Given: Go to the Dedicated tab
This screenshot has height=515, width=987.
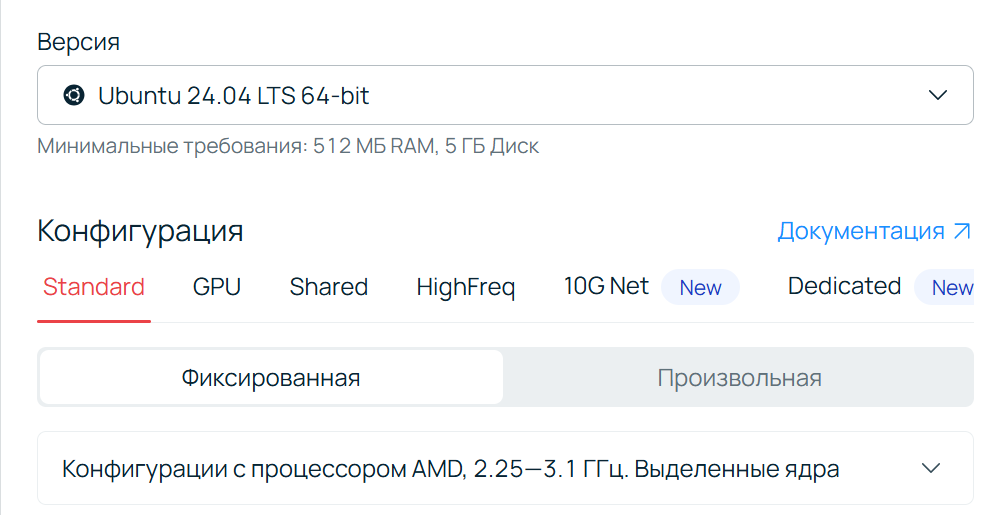Looking at the screenshot, I should [x=844, y=286].
